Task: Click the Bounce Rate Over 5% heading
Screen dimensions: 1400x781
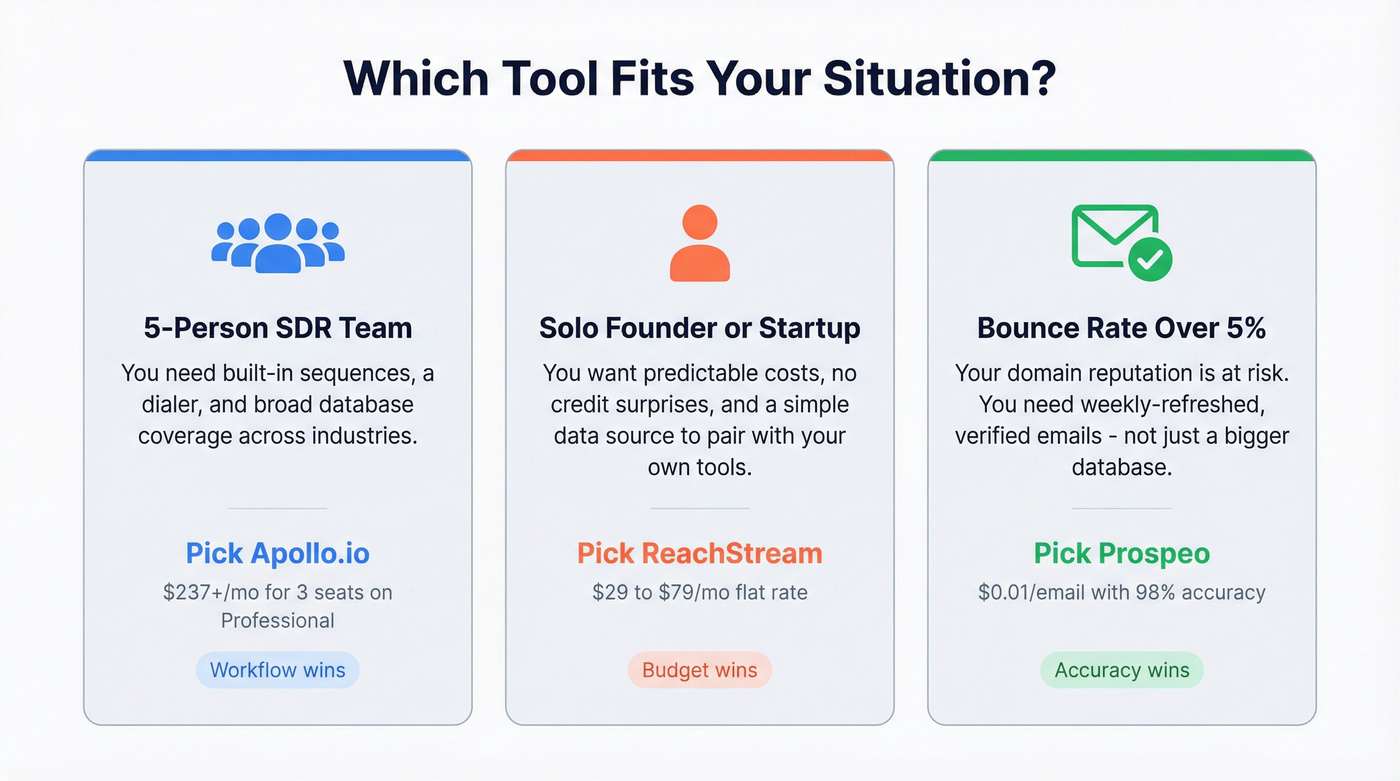Action: [1122, 328]
